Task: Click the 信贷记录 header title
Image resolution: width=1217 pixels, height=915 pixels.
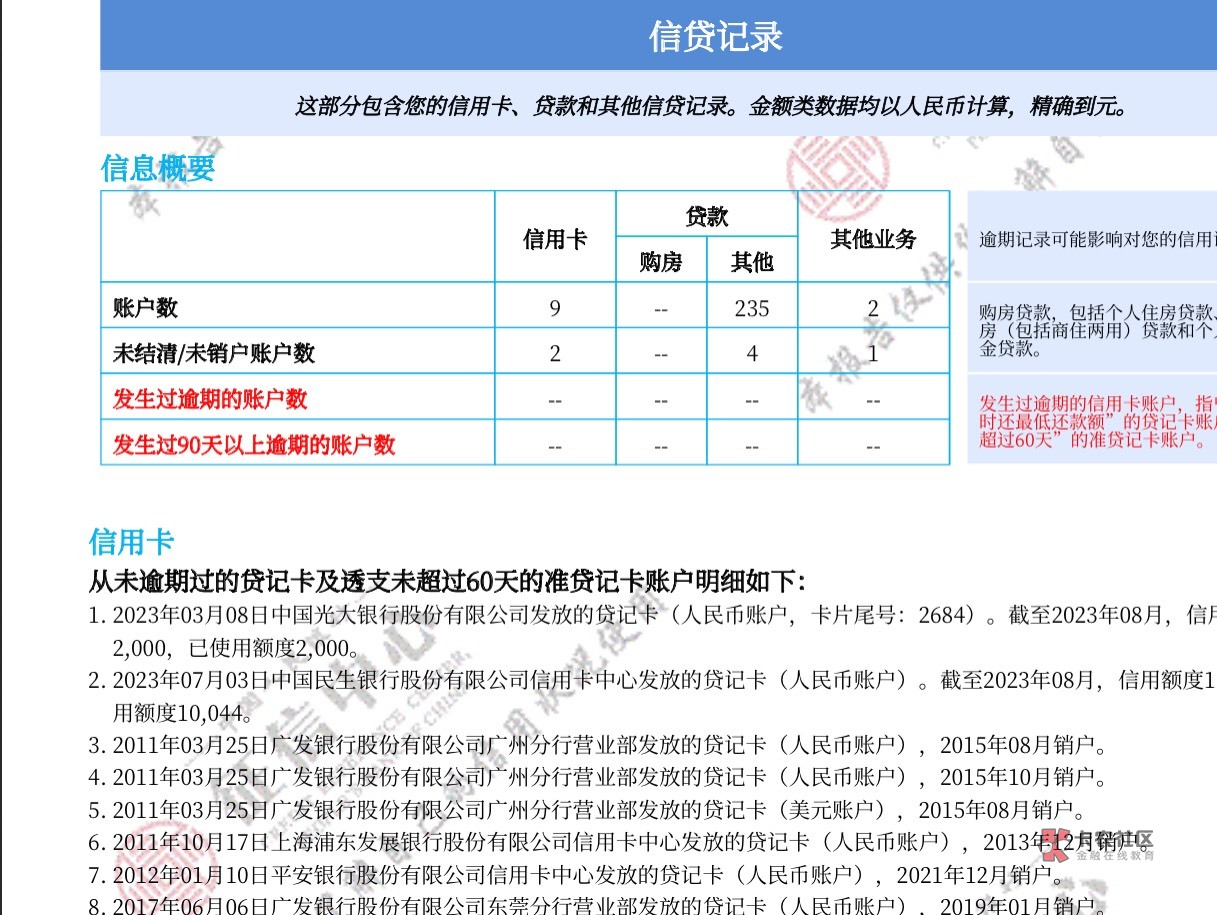Action: (x=715, y=36)
